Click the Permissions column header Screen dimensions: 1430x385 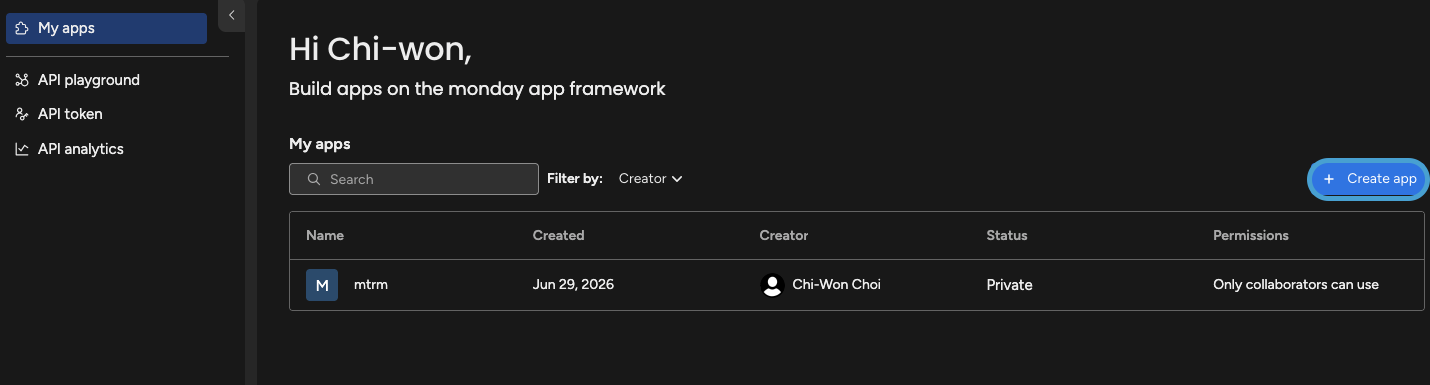tap(1251, 236)
